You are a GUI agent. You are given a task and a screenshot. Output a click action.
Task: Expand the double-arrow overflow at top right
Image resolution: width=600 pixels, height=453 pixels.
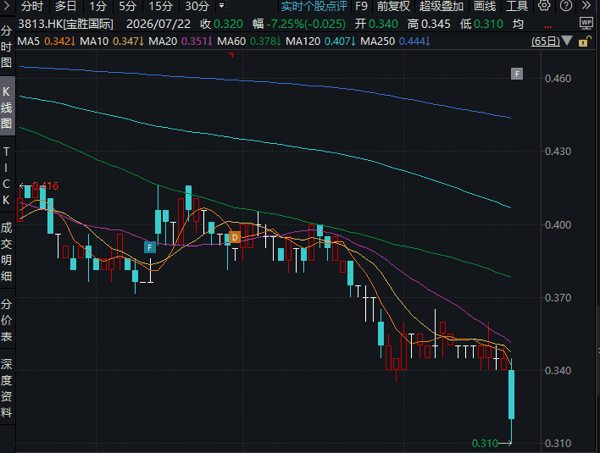pyautogui.click(x=586, y=6)
